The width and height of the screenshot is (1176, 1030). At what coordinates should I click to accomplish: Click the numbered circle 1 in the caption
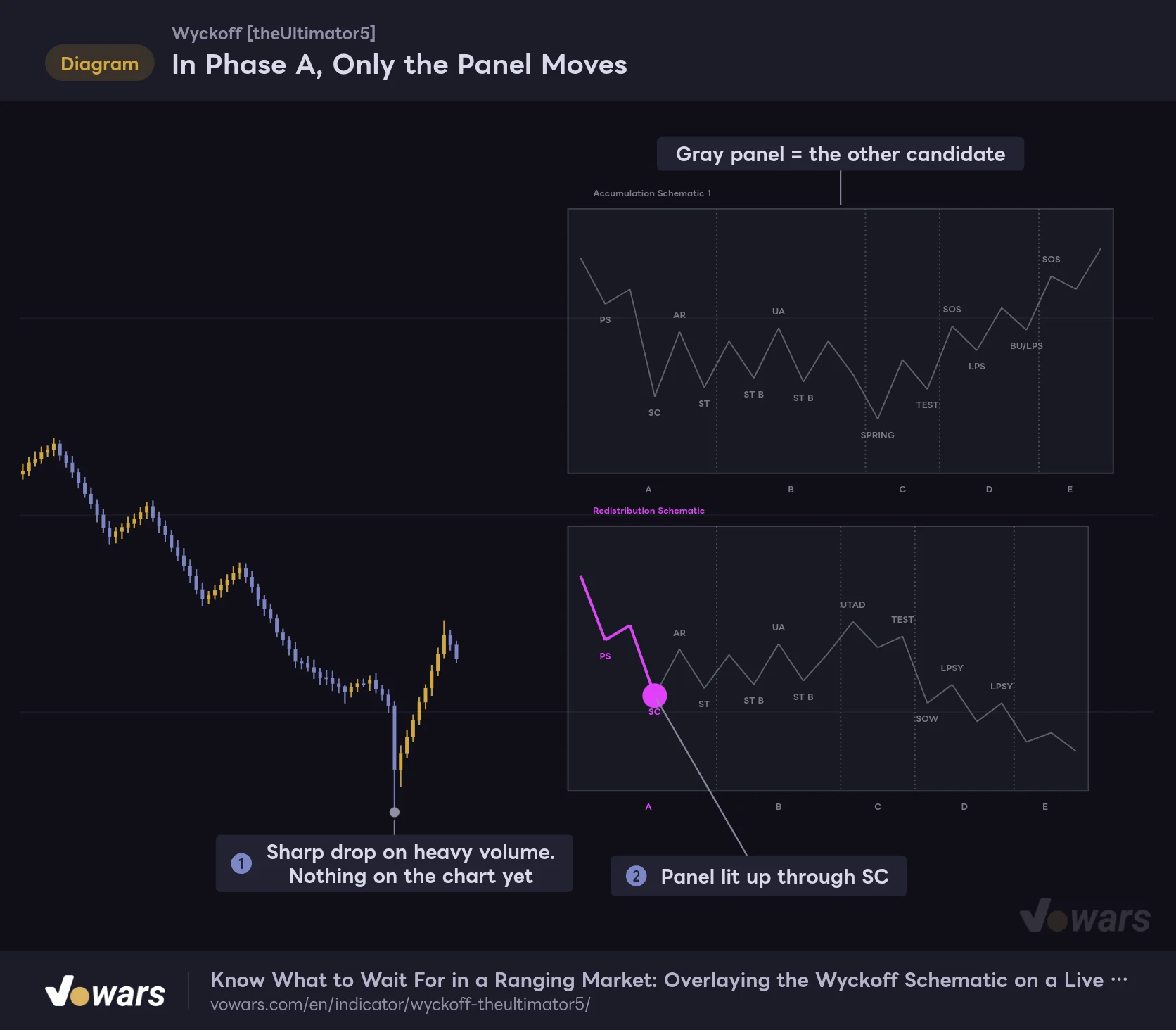point(241,863)
